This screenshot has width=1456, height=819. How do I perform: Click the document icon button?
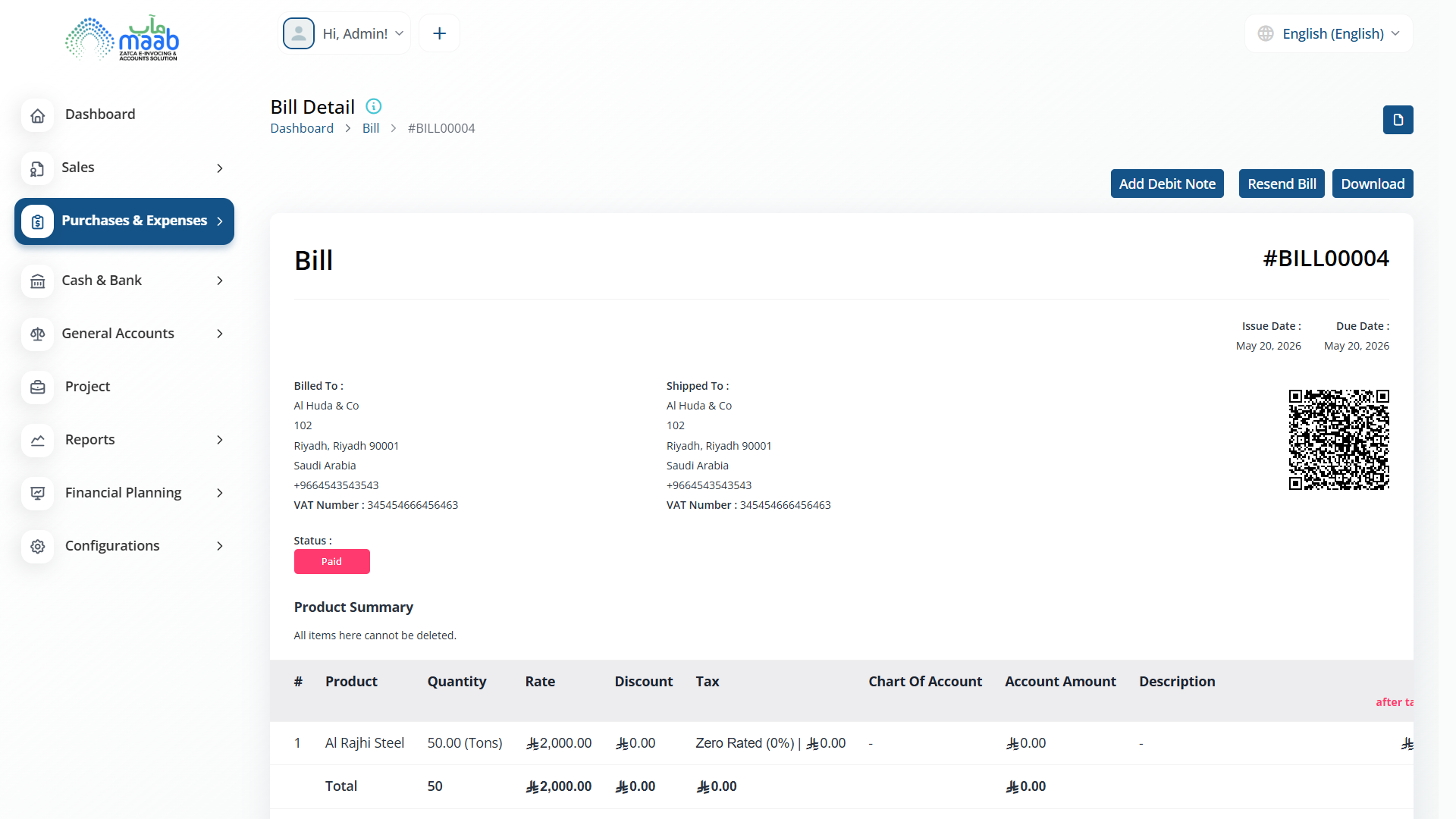tap(1398, 120)
